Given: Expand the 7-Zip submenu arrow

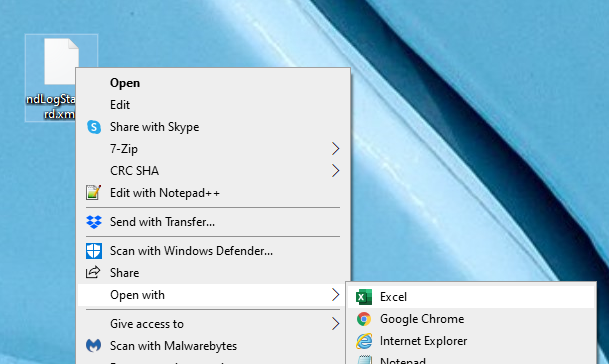Looking at the screenshot, I should 336,148.
